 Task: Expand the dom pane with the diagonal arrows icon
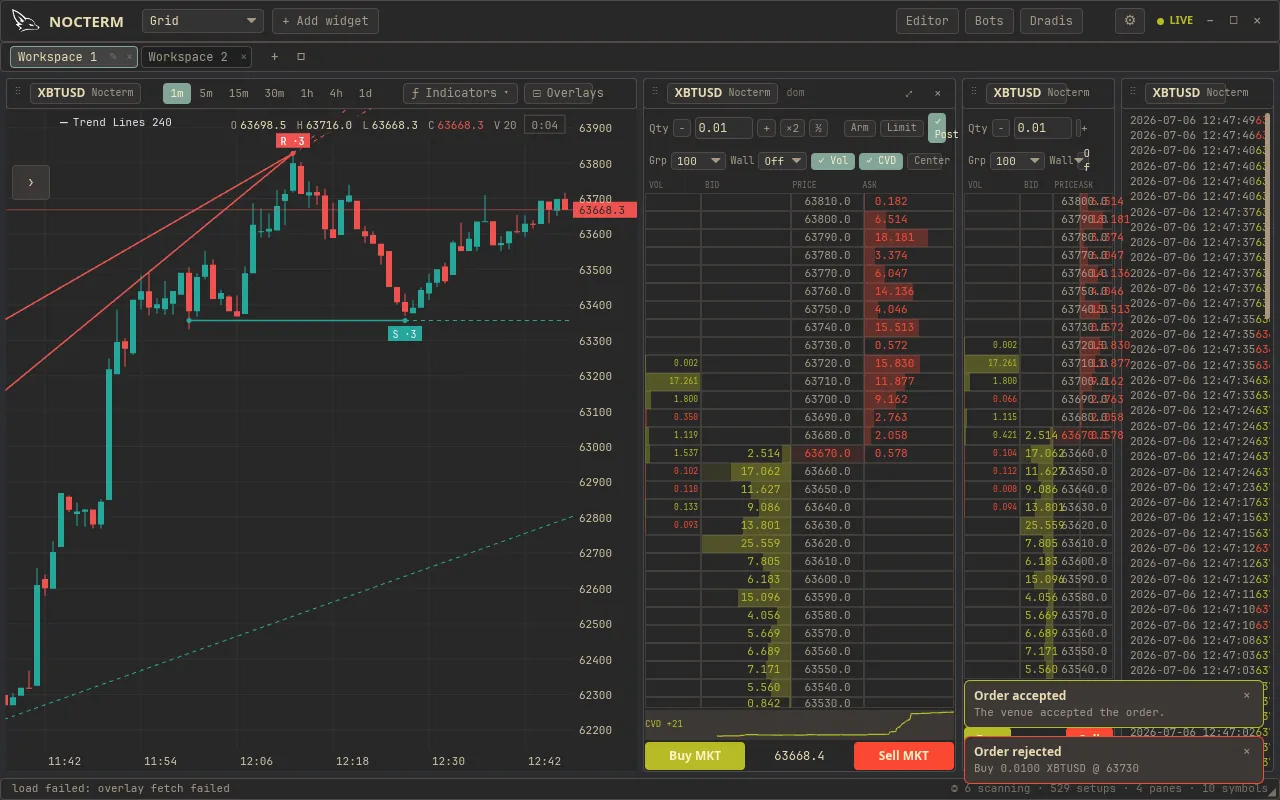(x=909, y=93)
